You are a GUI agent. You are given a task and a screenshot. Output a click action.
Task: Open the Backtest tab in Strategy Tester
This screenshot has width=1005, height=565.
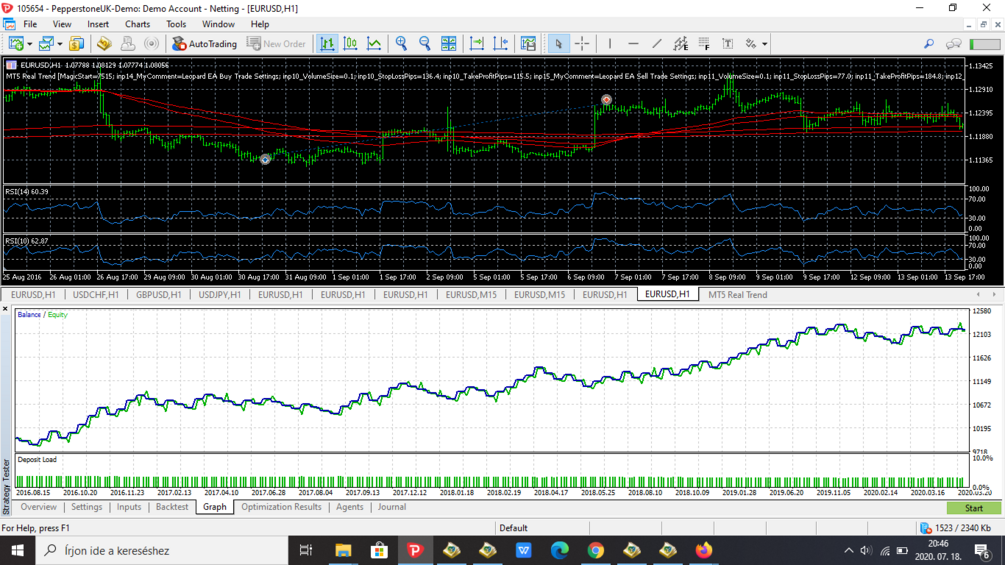[x=172, y=507]
